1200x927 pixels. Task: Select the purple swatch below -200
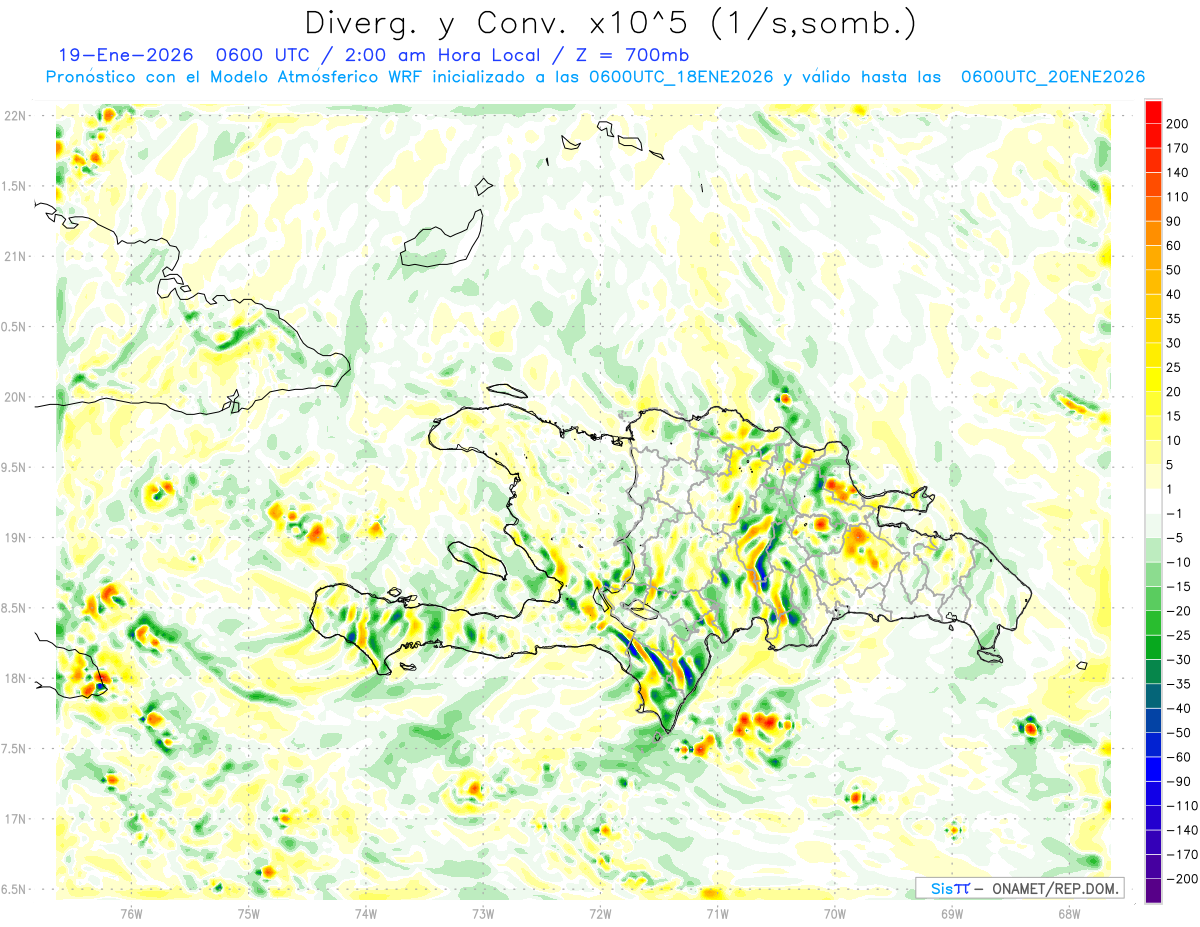tap(1153, 891)
